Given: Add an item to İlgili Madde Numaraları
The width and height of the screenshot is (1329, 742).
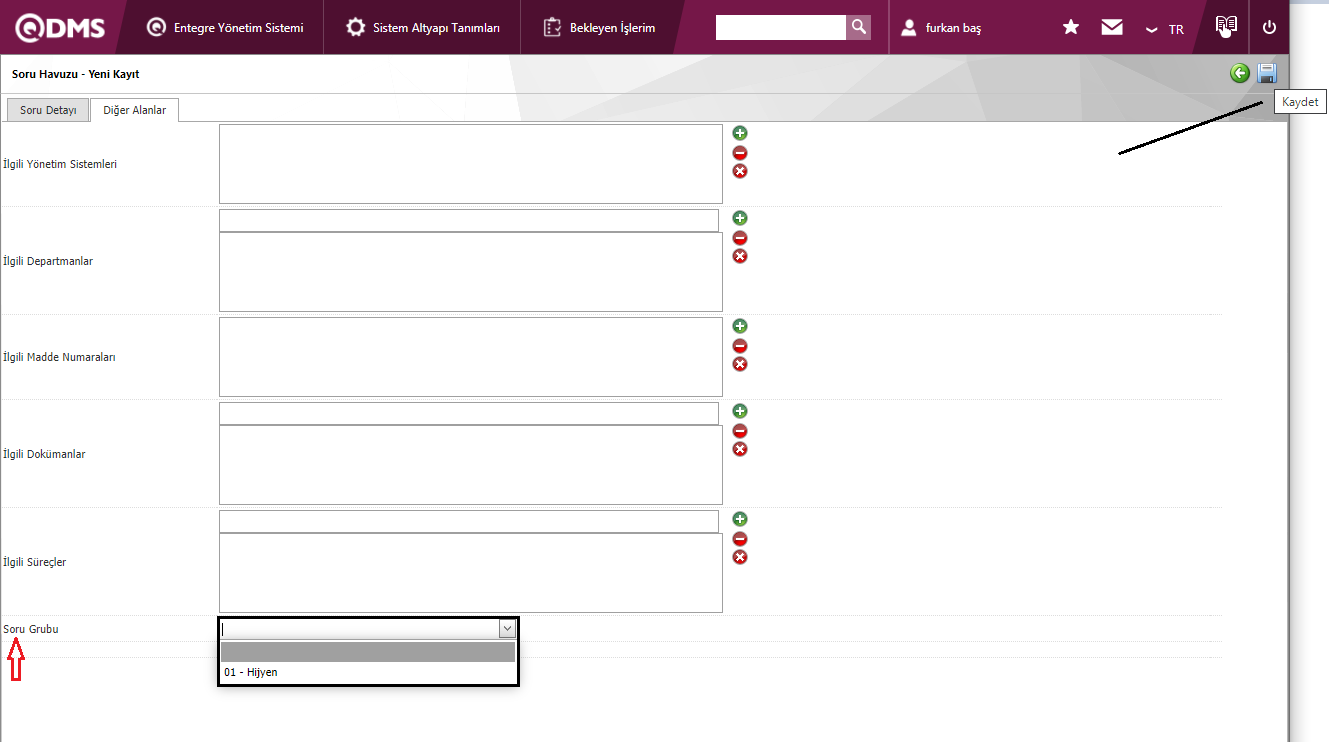Looking at the screenshot, I should tap(740, 326).
